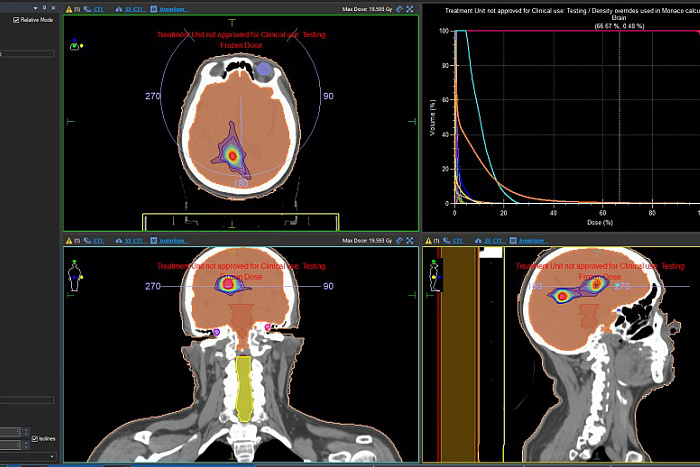Toggle the Isolines checkbox

(x=35, y=439)
